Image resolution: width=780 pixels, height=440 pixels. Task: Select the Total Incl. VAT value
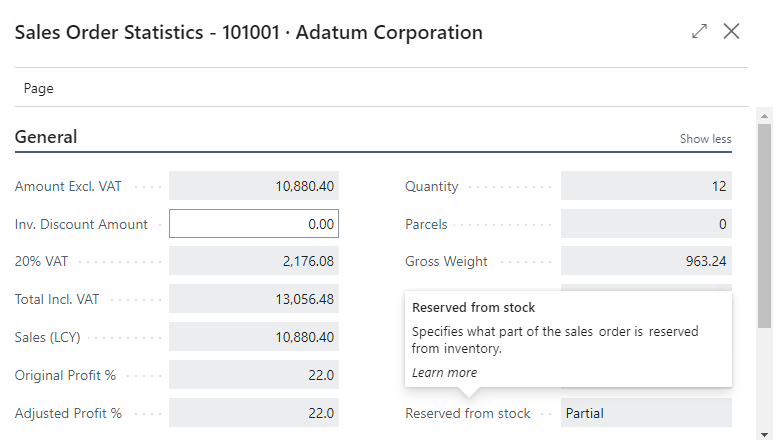(254, 299)
